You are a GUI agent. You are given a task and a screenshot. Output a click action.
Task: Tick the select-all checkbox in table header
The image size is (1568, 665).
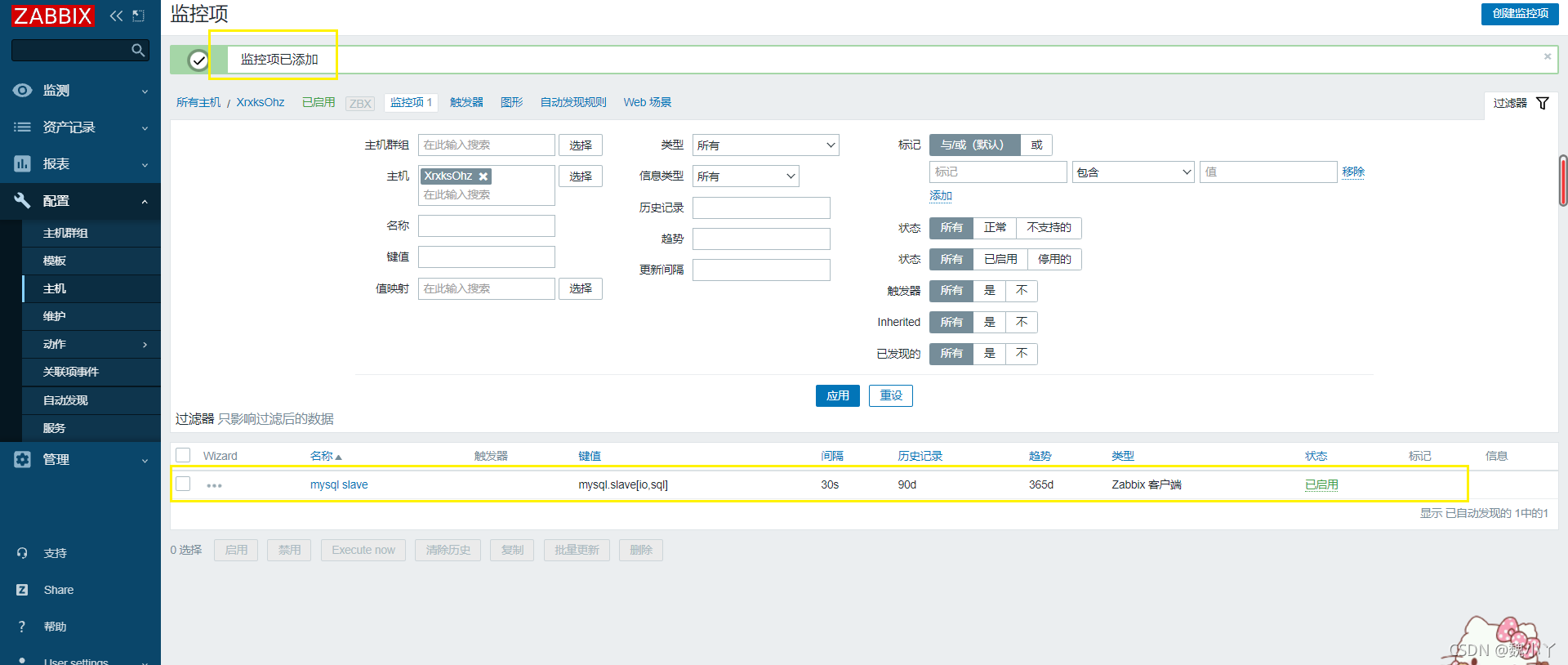click(x=183, y=455)
